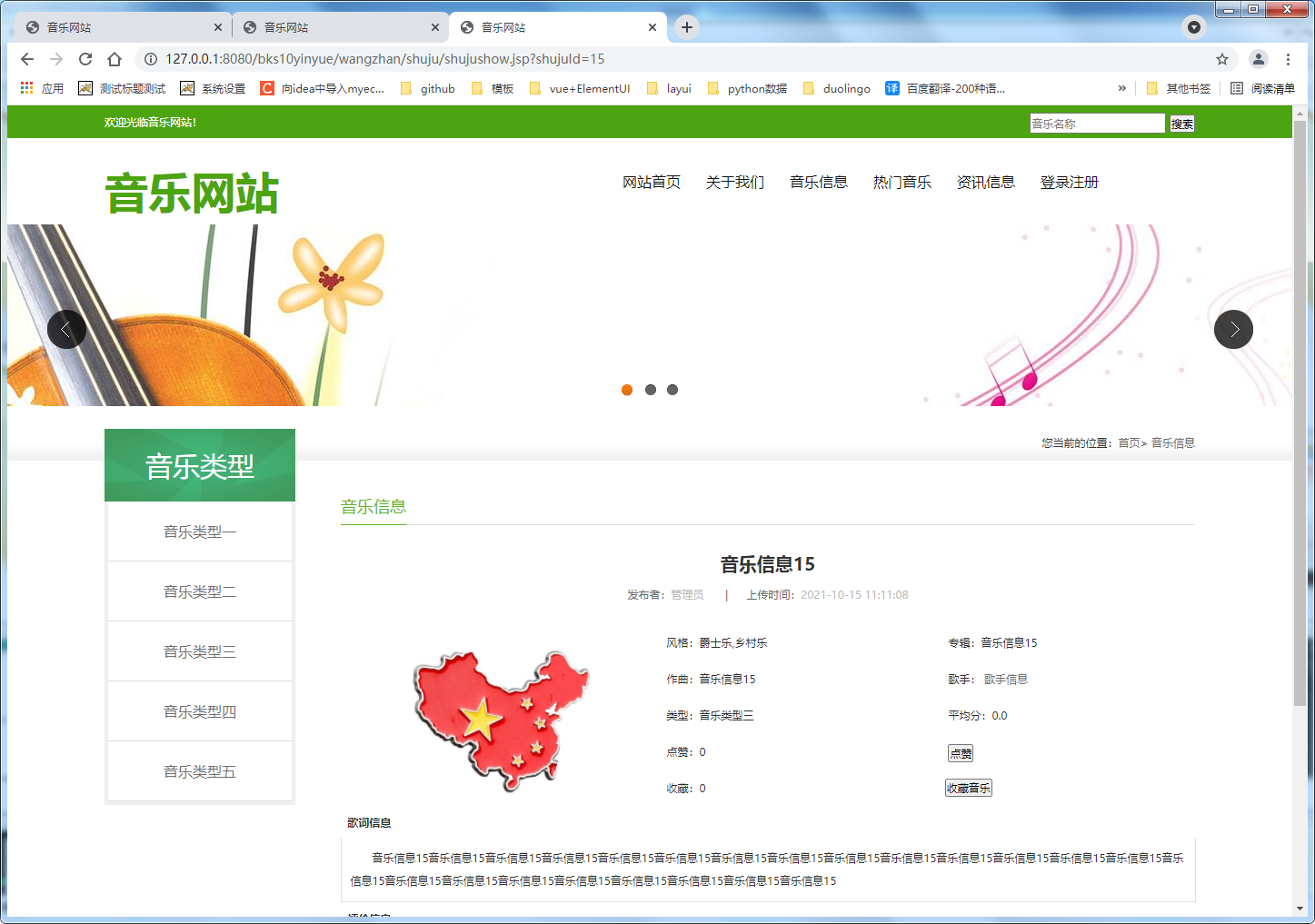Open the browser home page icon

pos(115,59)
